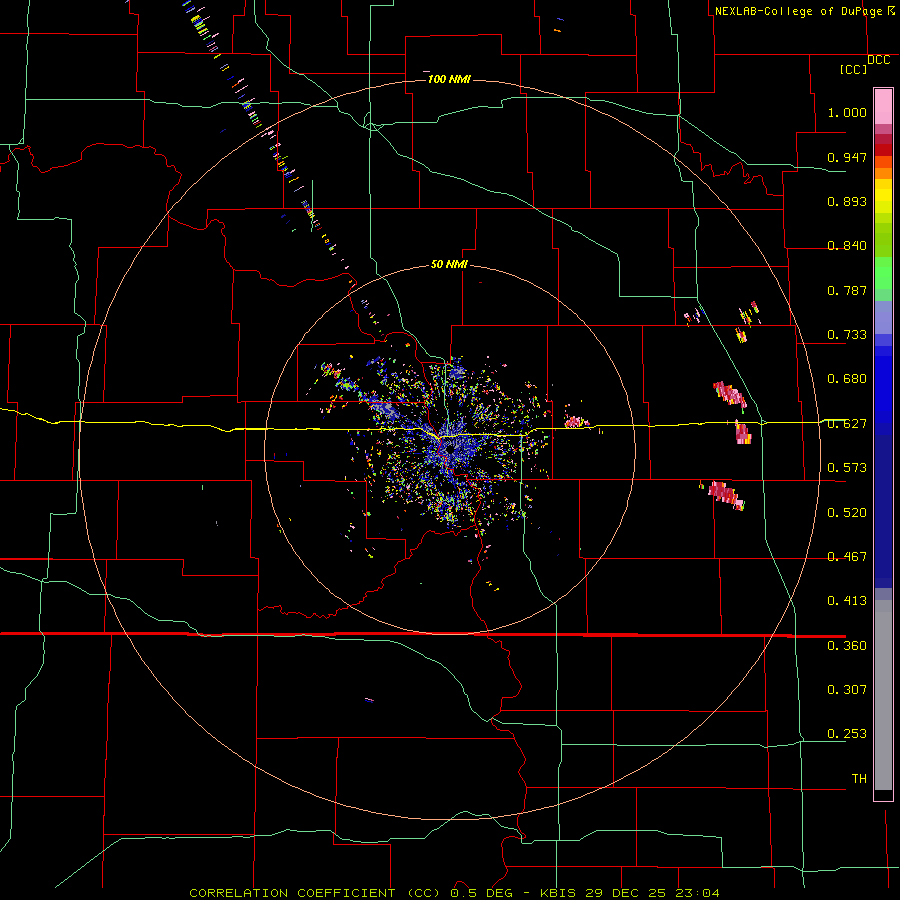
Task: Click the 0.307 legend value
Action: pyautogui.click(x=847, y=689)
